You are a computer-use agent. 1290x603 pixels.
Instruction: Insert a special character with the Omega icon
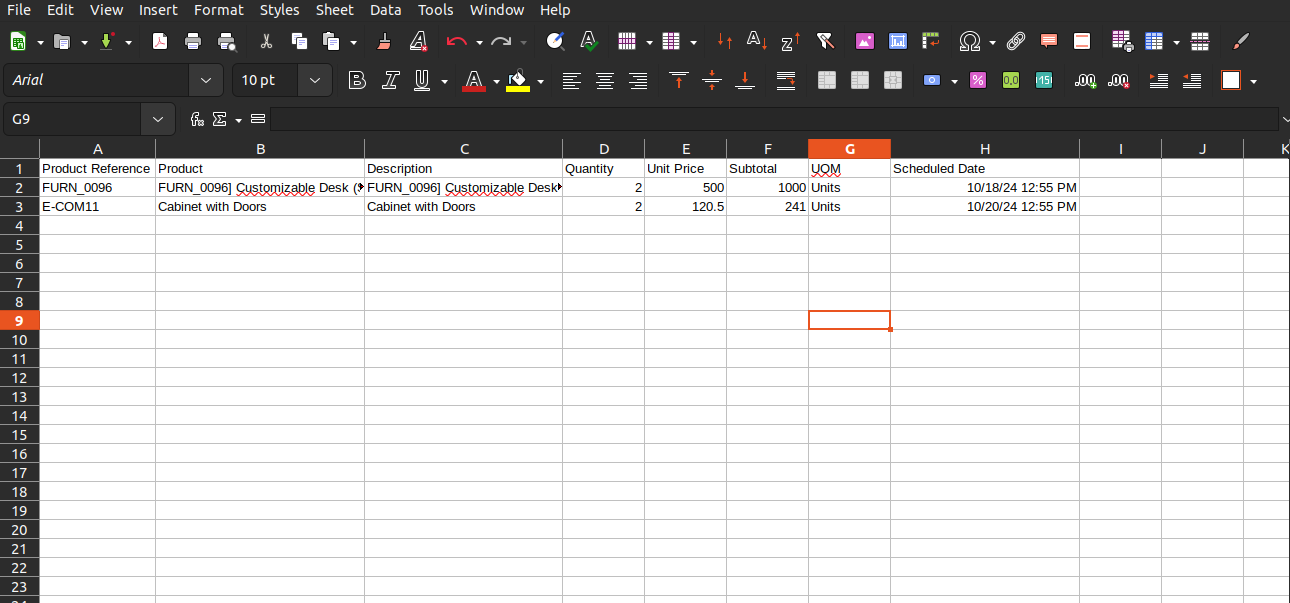click(969, 42)
